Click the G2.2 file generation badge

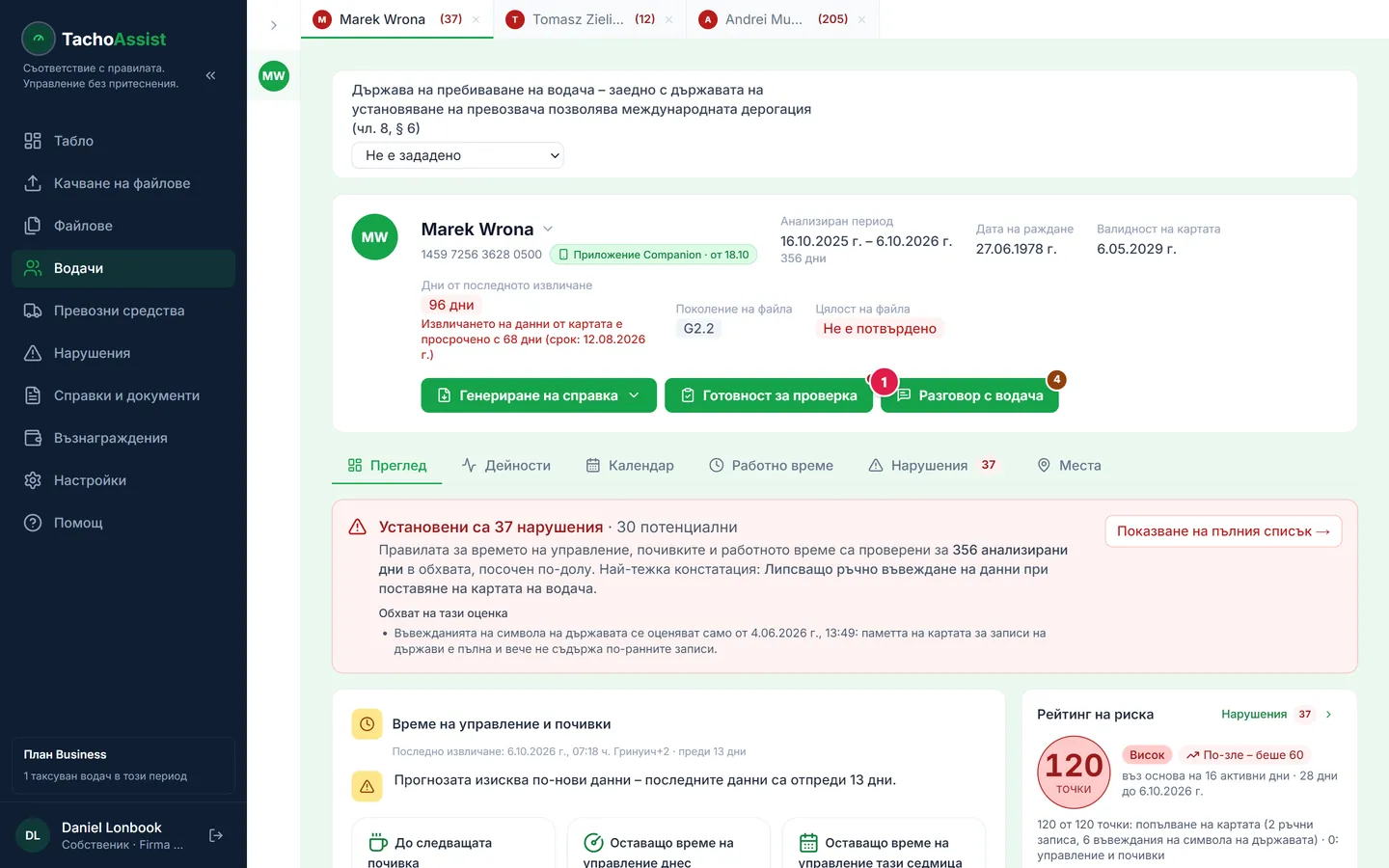pyautogui.click(x=699, y=329)
